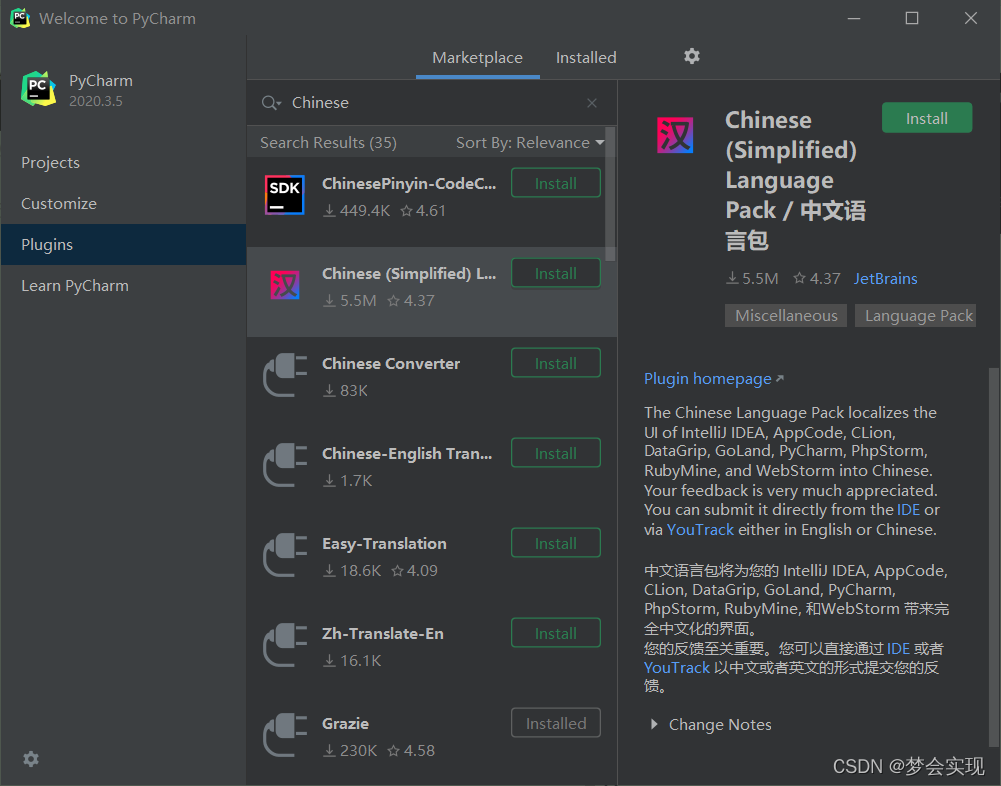
Task: Click the plugin settings gear icon
Action: (x=692, y=56)
